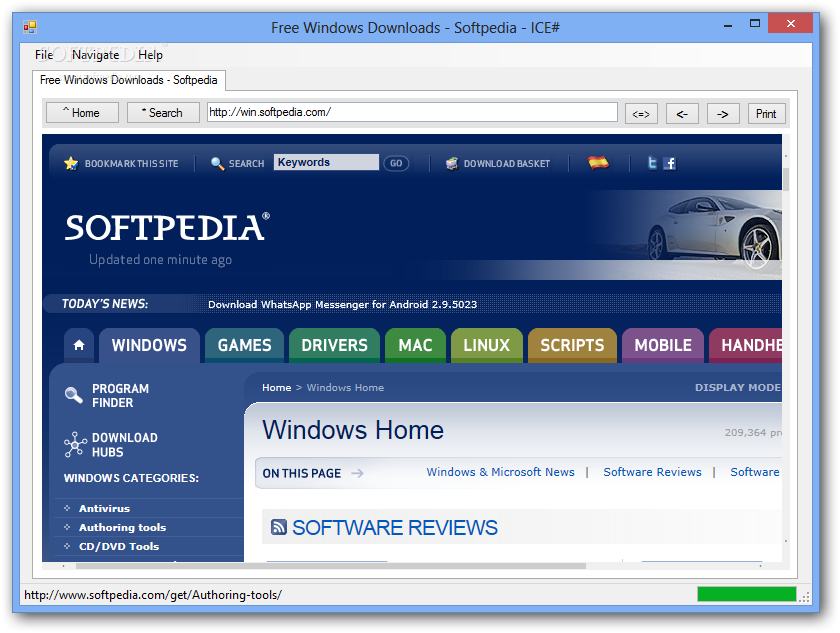Screen dimensions: 840x633
Task: Go back with the <- button
Action: [682, 114]
